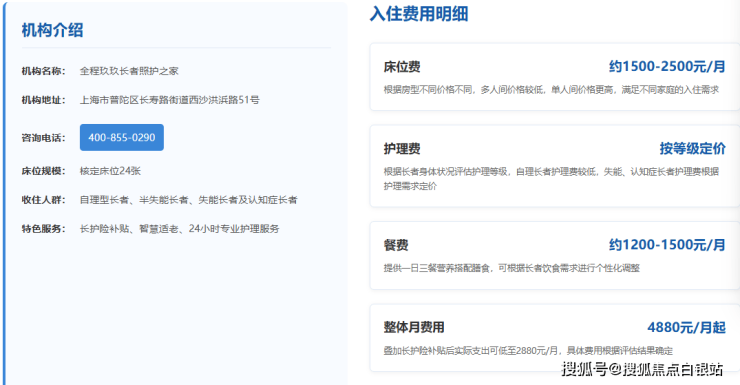Viewport: 740px width, 385px height.
Task: Click the nursing fee description about 护理等级
Action: click(x=551, y=179)
